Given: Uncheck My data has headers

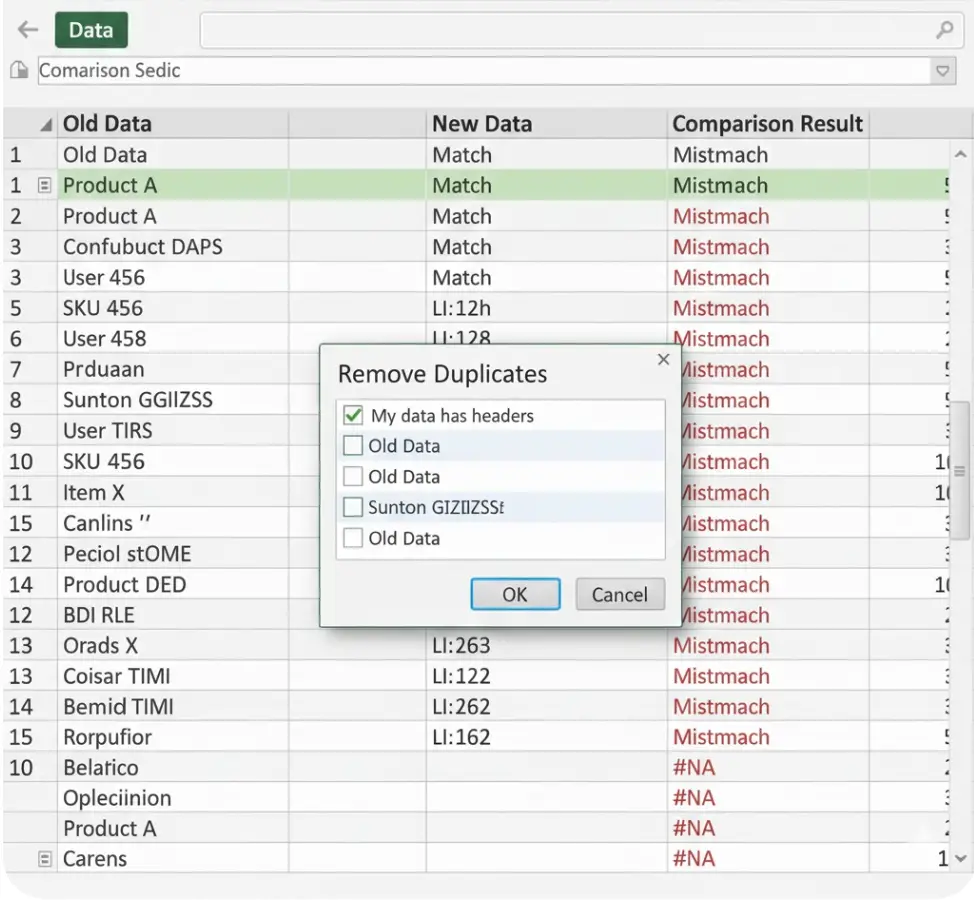Looking at the screenshot, I should tap(352, 415).
